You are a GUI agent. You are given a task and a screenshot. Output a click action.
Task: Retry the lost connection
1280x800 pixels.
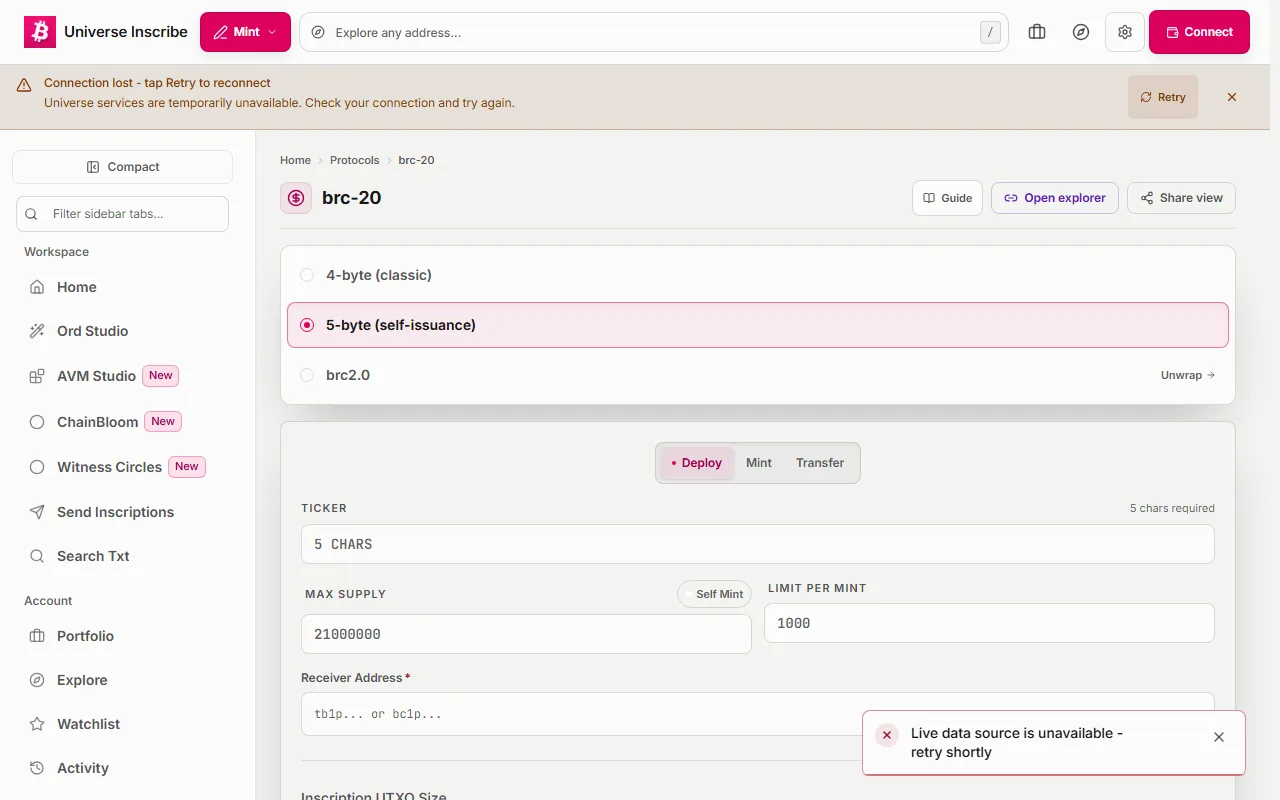[1162, 97]
